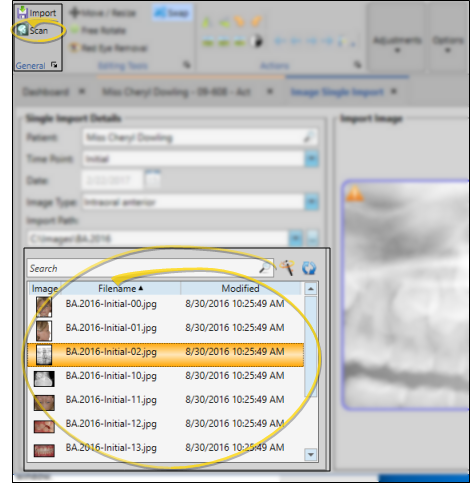
Task: Open the General group dialog launcher
Action: click(54, 65)
